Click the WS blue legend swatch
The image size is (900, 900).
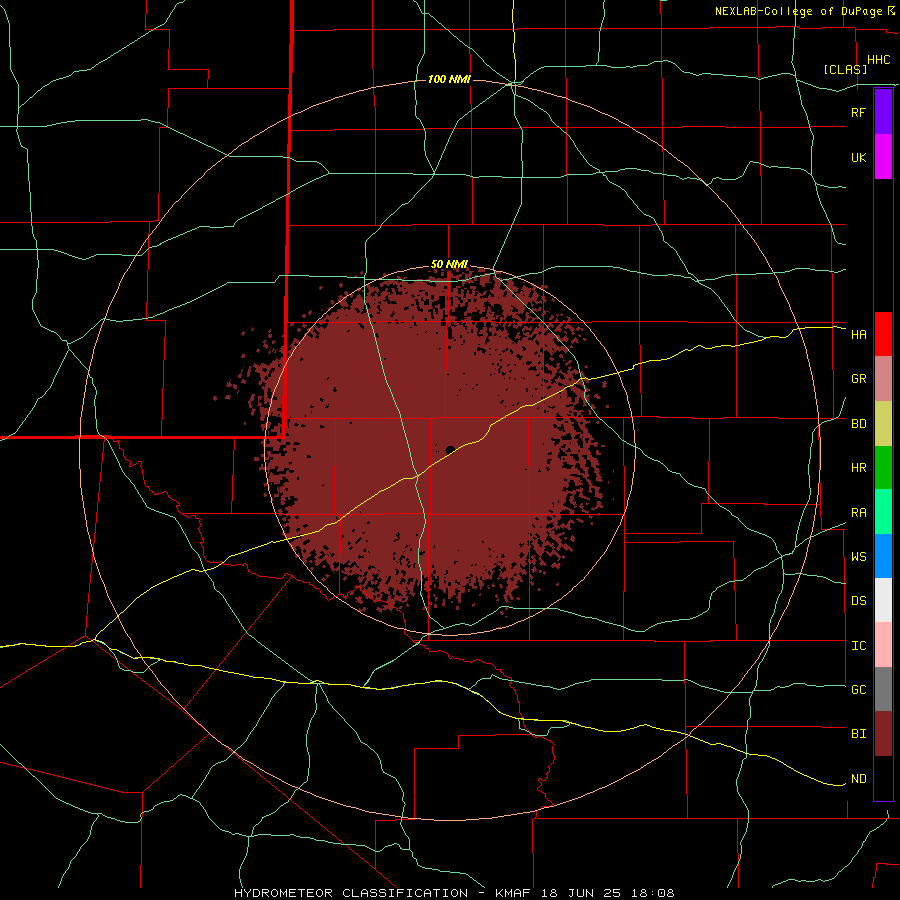pyautogui.click(x=883, y=556)
